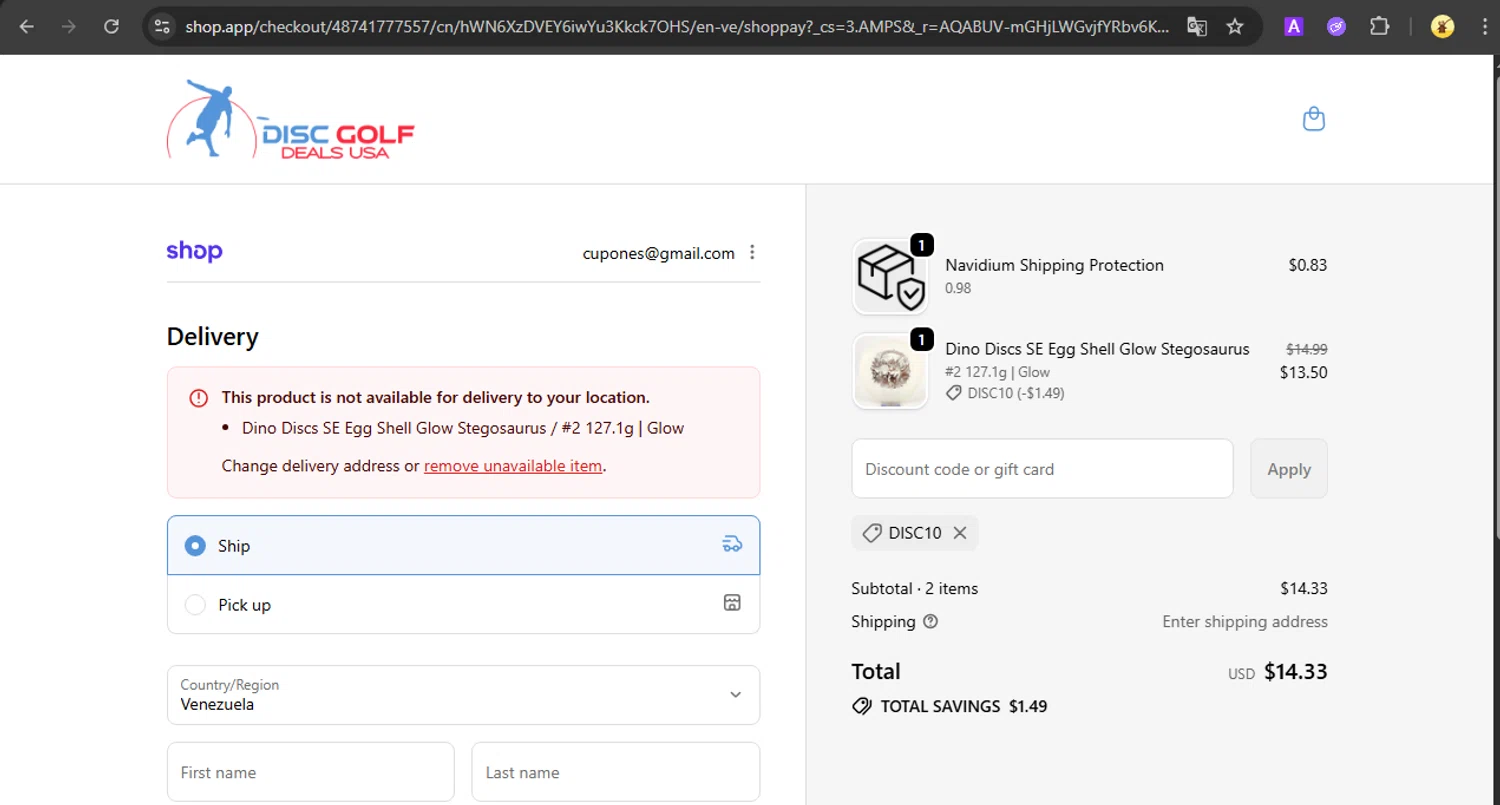Go back to the previous page
The width and height of the screenshot is (1500, 805).
[27, 27]
